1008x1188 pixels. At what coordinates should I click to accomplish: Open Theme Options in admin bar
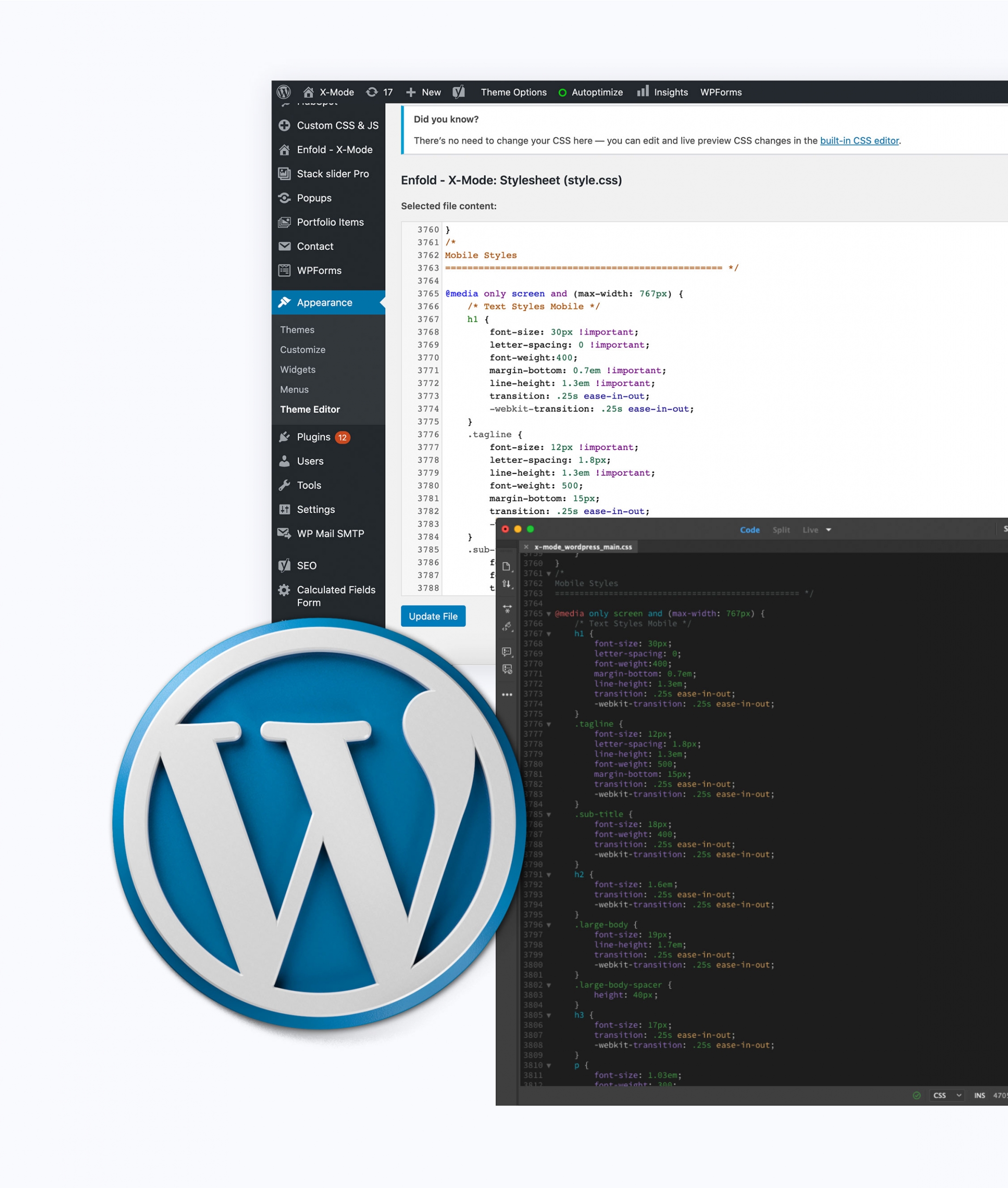tap(514, 92)
